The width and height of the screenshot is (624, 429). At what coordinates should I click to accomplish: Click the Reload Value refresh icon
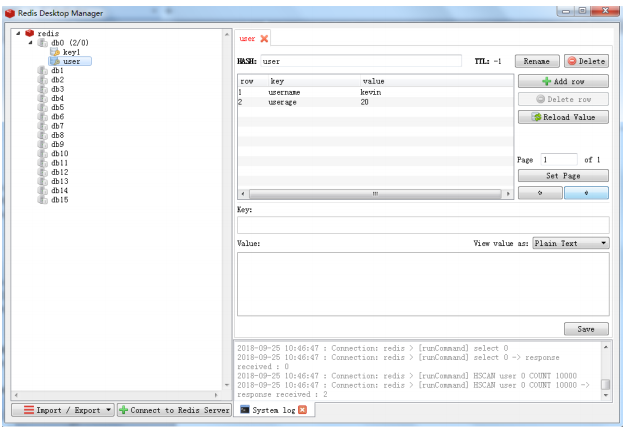(x=537, y=117)
